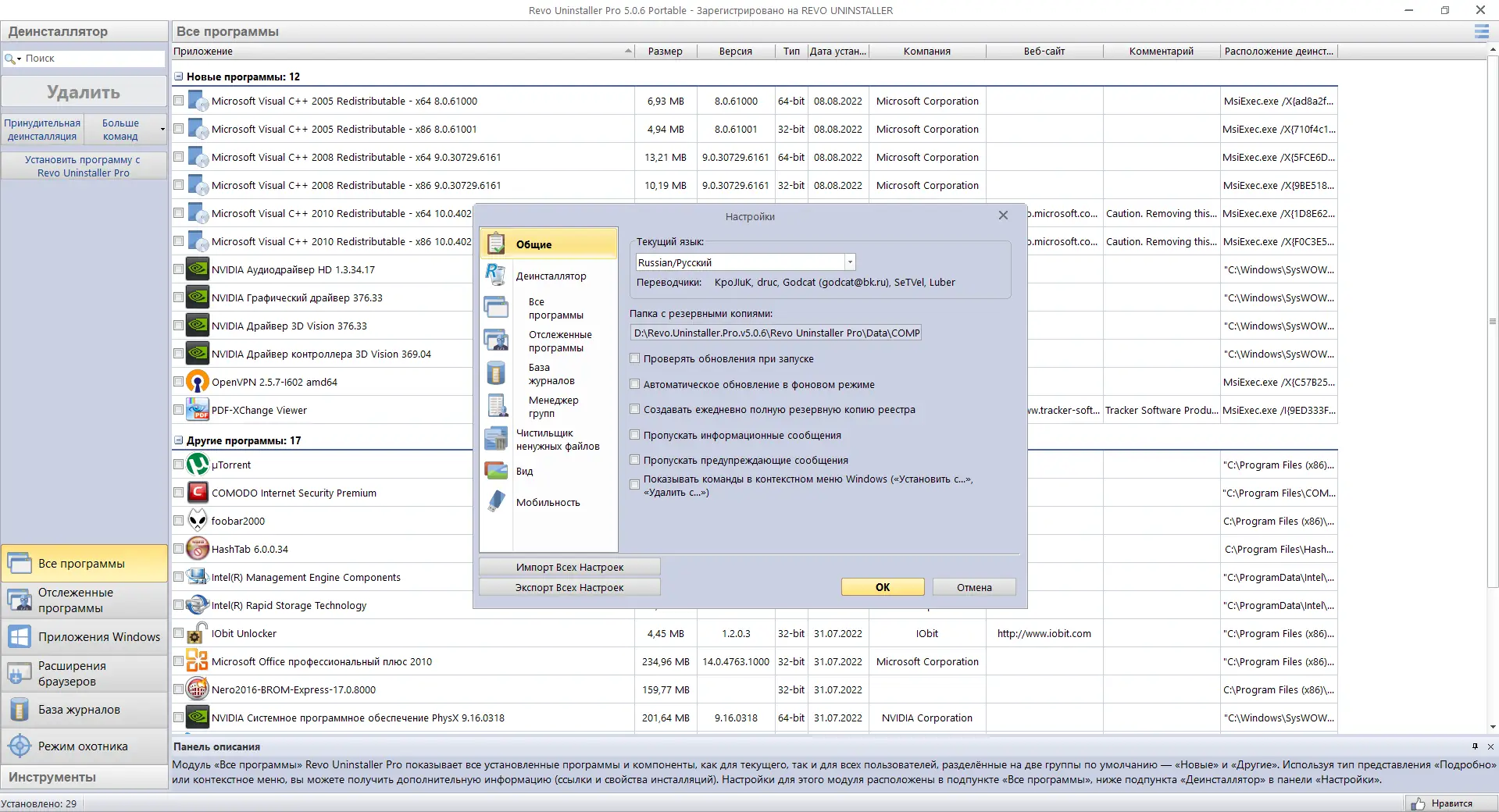Select the PDF-XChange Viewer icon
Image resolution: width=1499 pixels, height=812 pixels.
click(198, 410)
